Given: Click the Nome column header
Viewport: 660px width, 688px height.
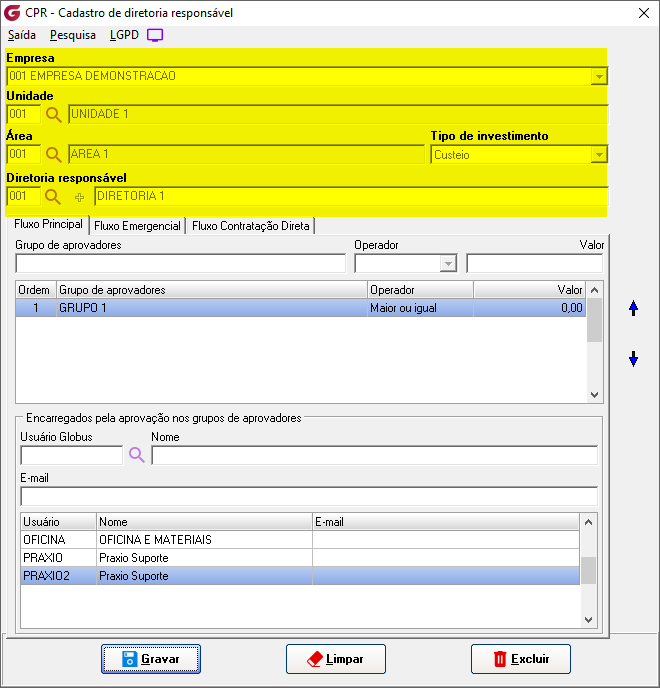Looking at the screenshot, I should tap(204, 522).
